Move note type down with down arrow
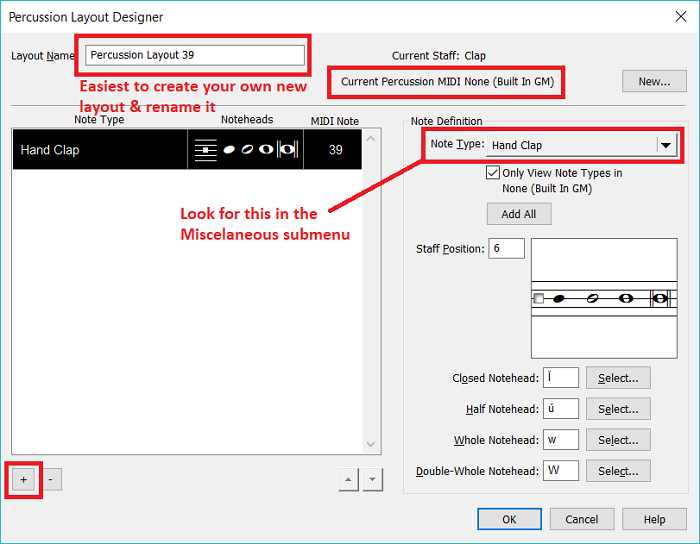This screenshot has width=700, height=544. click(372, 480)
